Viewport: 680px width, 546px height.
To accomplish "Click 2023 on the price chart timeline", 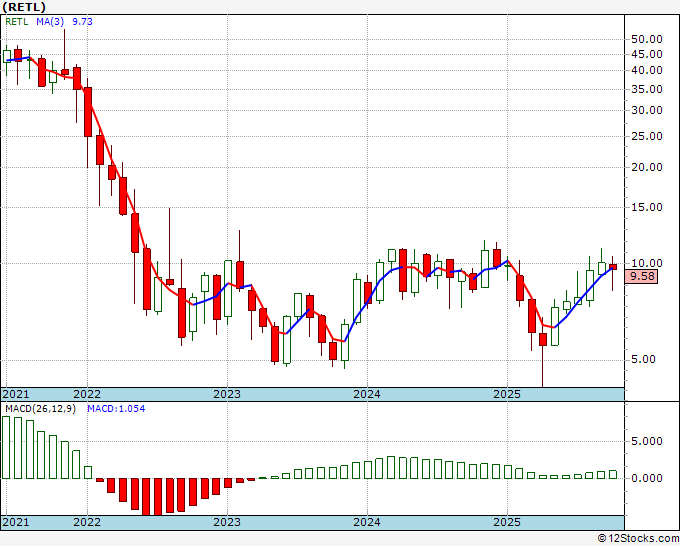I will click(x=227, y=394).
